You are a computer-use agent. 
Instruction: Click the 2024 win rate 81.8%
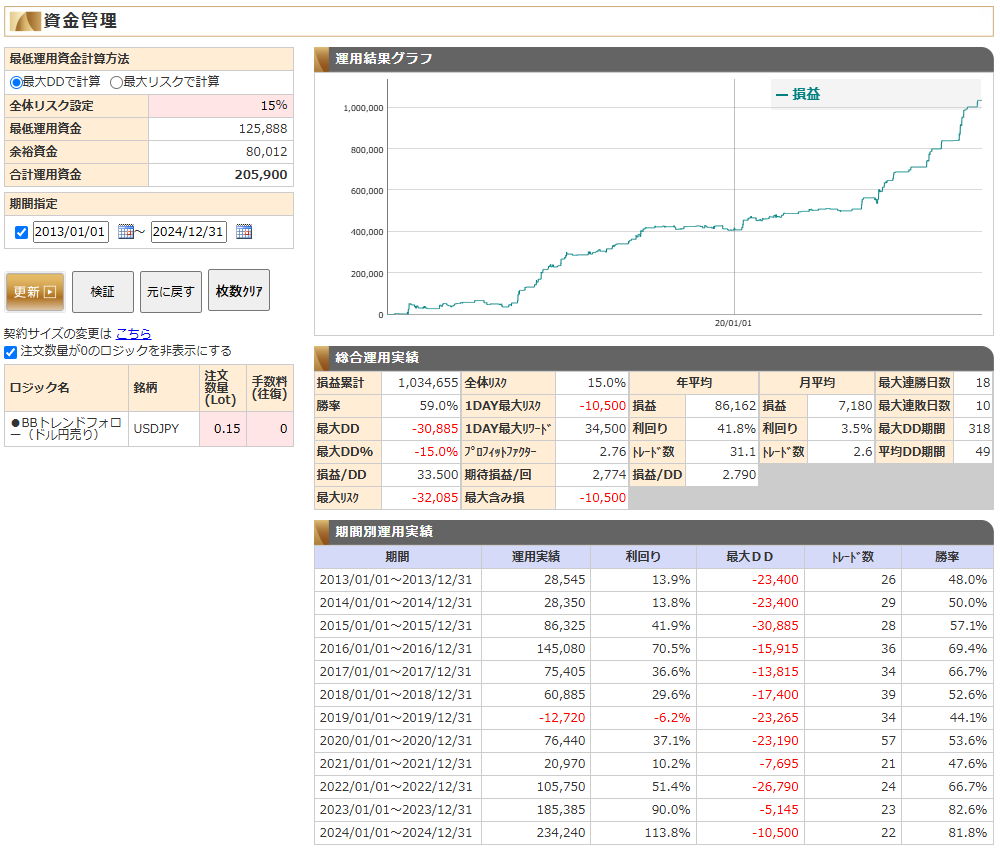967,832
